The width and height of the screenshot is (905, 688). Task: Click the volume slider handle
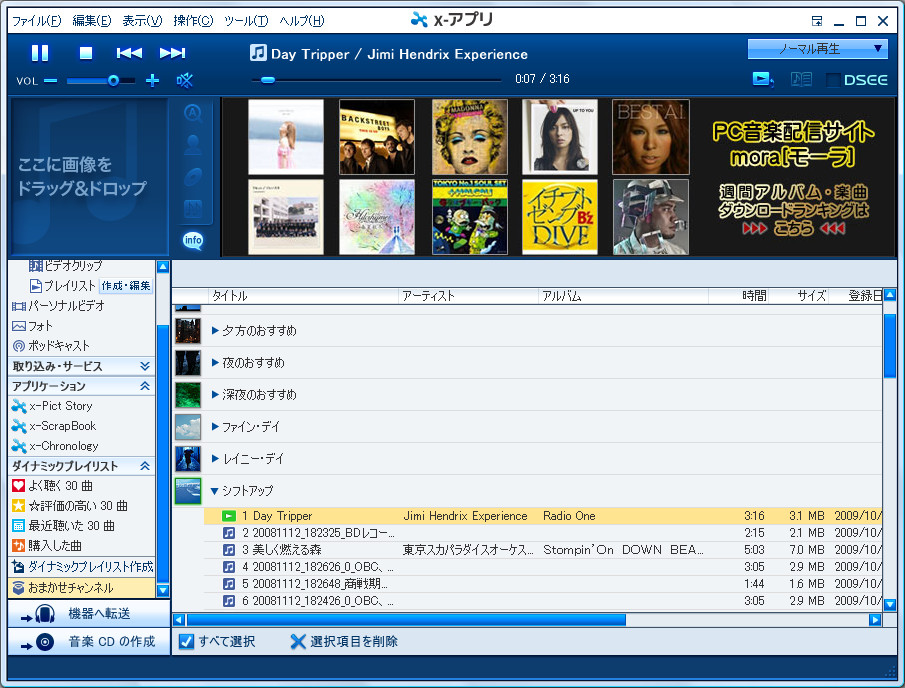tap(113, 80)
